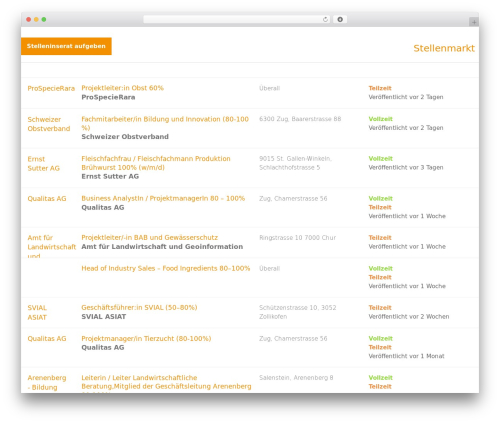Click Teilzeit tag of Head of Industry Sales

380,277
